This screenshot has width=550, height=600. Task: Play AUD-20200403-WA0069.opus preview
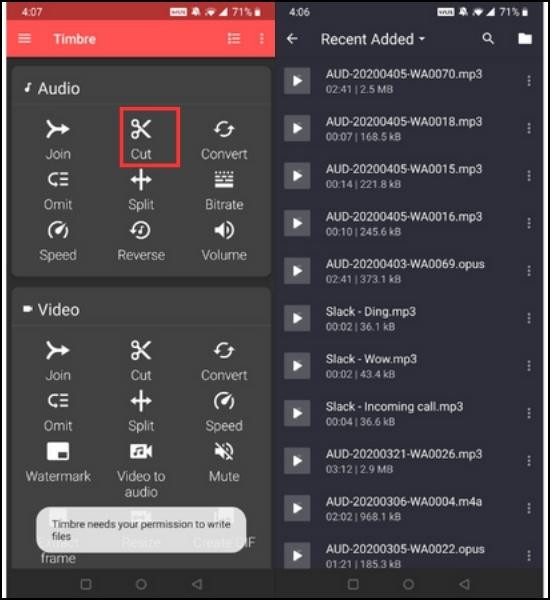(297, 271)
